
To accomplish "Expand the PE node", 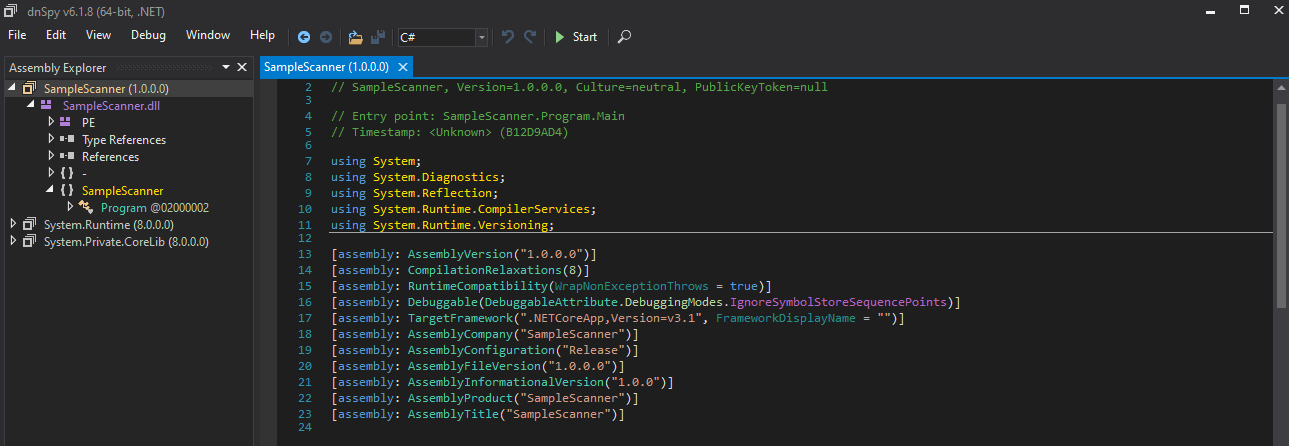I will coord(51,122).
